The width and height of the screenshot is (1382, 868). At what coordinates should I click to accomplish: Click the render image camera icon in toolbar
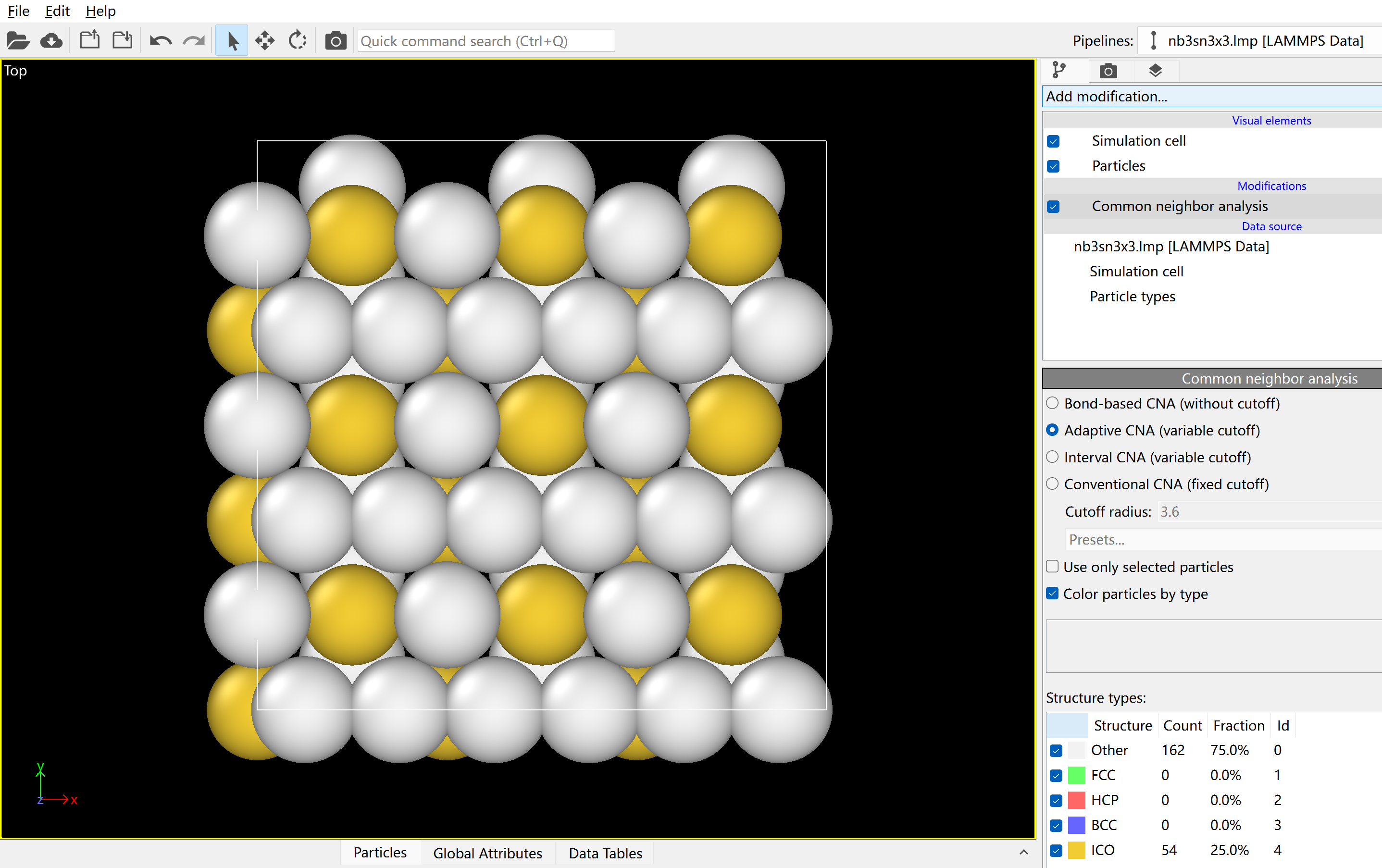click(335, 41)
